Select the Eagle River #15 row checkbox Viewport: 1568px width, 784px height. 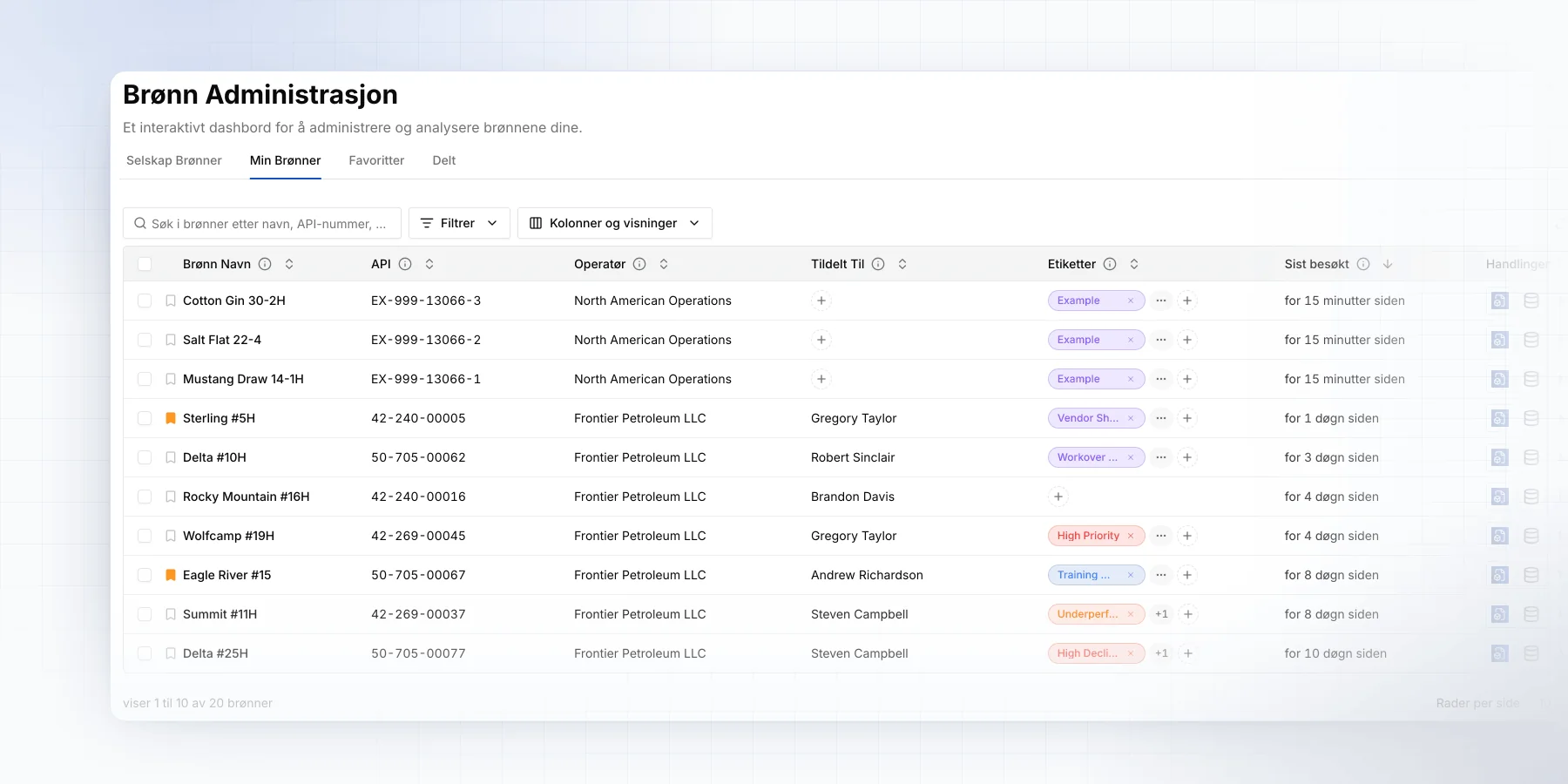[x=145, y=575]
